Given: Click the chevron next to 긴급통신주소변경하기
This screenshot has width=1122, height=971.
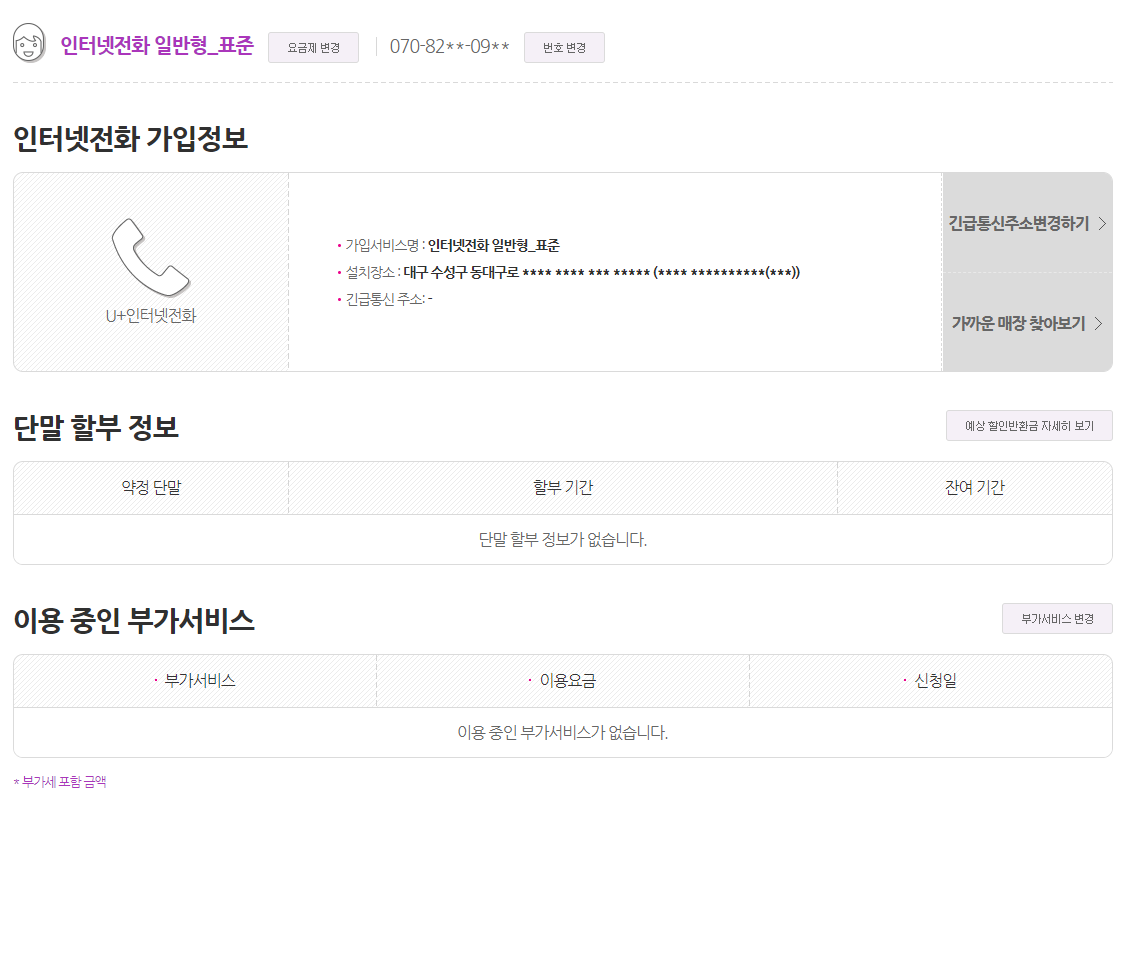Looking at the screenshot, I should tap(1104, 224).
